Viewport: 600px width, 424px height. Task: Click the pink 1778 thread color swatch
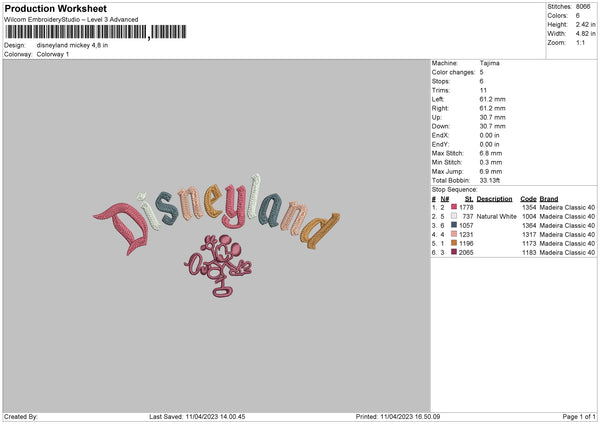point(454,207)
